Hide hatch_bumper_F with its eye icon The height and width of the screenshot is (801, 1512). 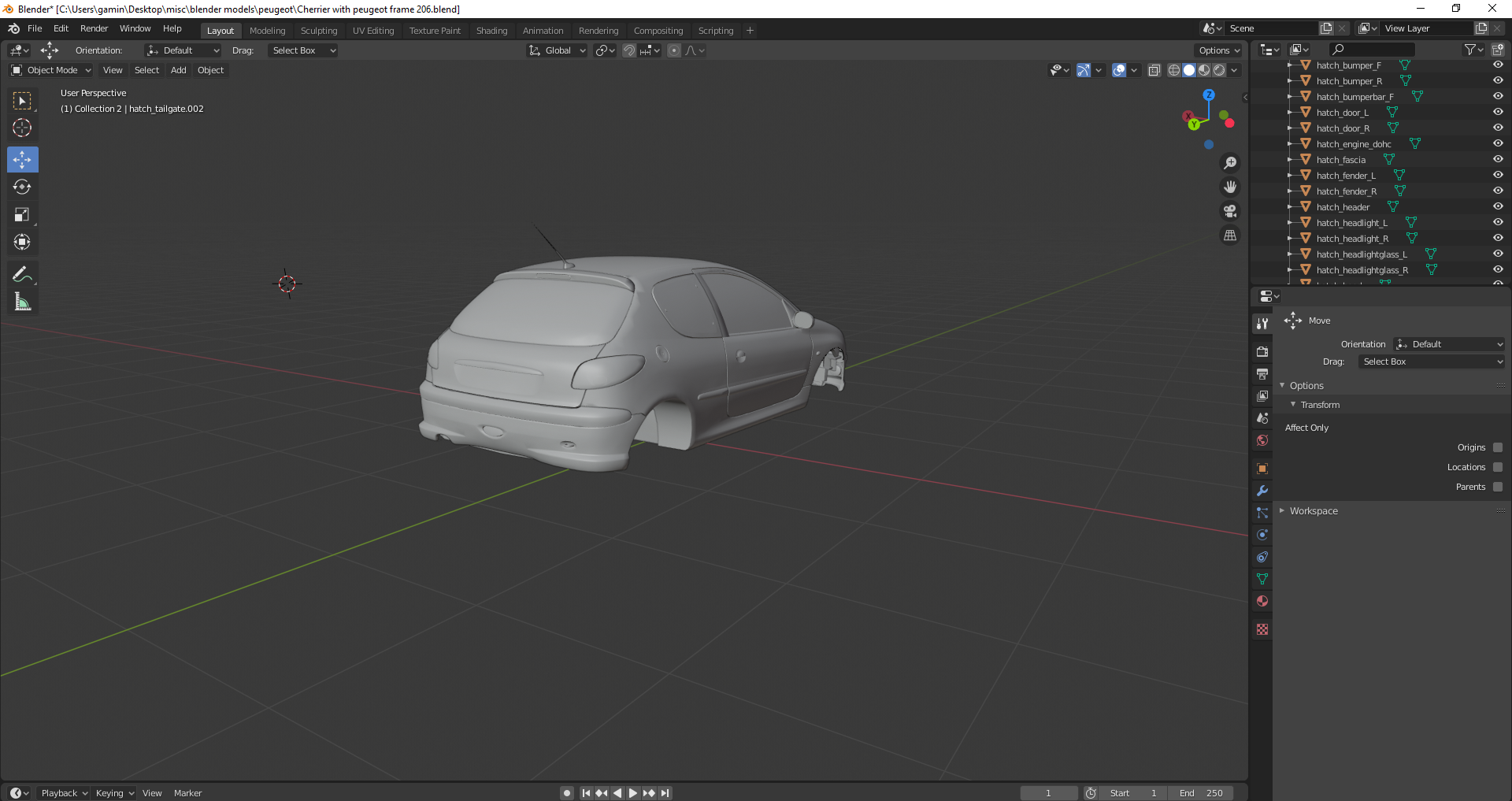click(x=1498, y=65)
